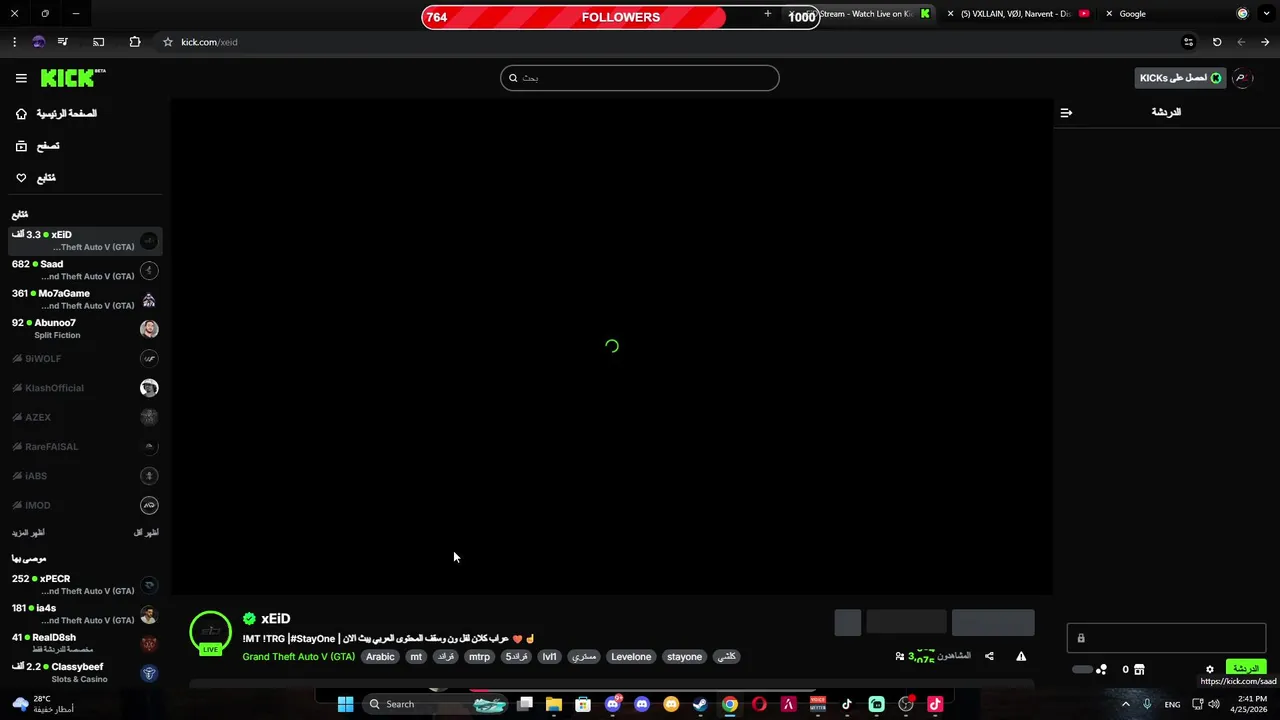
Task: Open the browser three-dot menu
Action: pyautogui.click(x=14, y=42)
